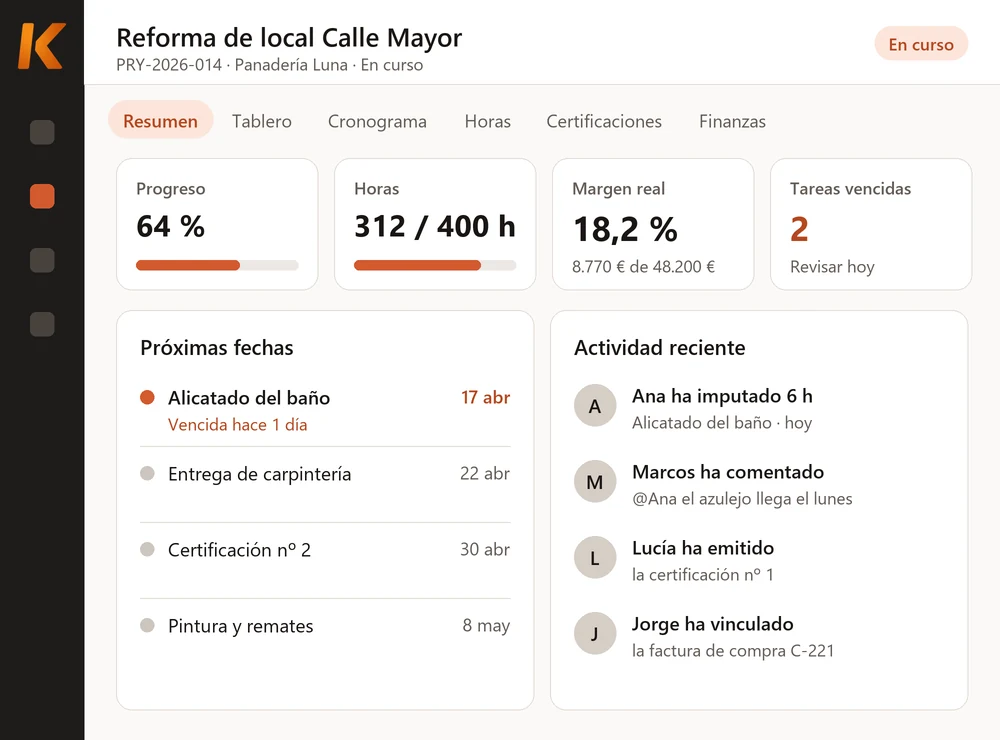1000x740 pixels.
Task: Click the orange K app logo
Action: coord(41,45)
